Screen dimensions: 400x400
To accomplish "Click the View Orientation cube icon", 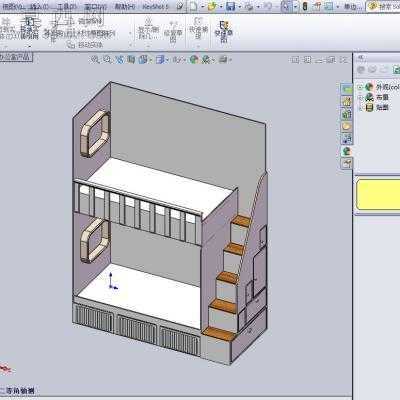I will point(143,60).
